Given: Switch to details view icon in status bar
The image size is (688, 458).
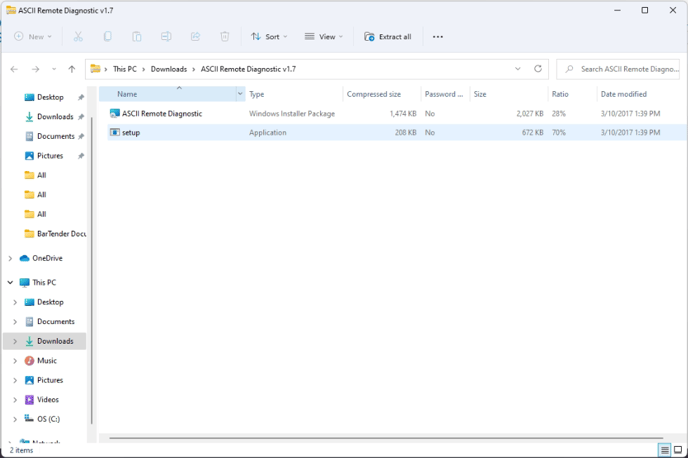Looking at the screenshot, I should pyautogui.click(x=665, y=450).
